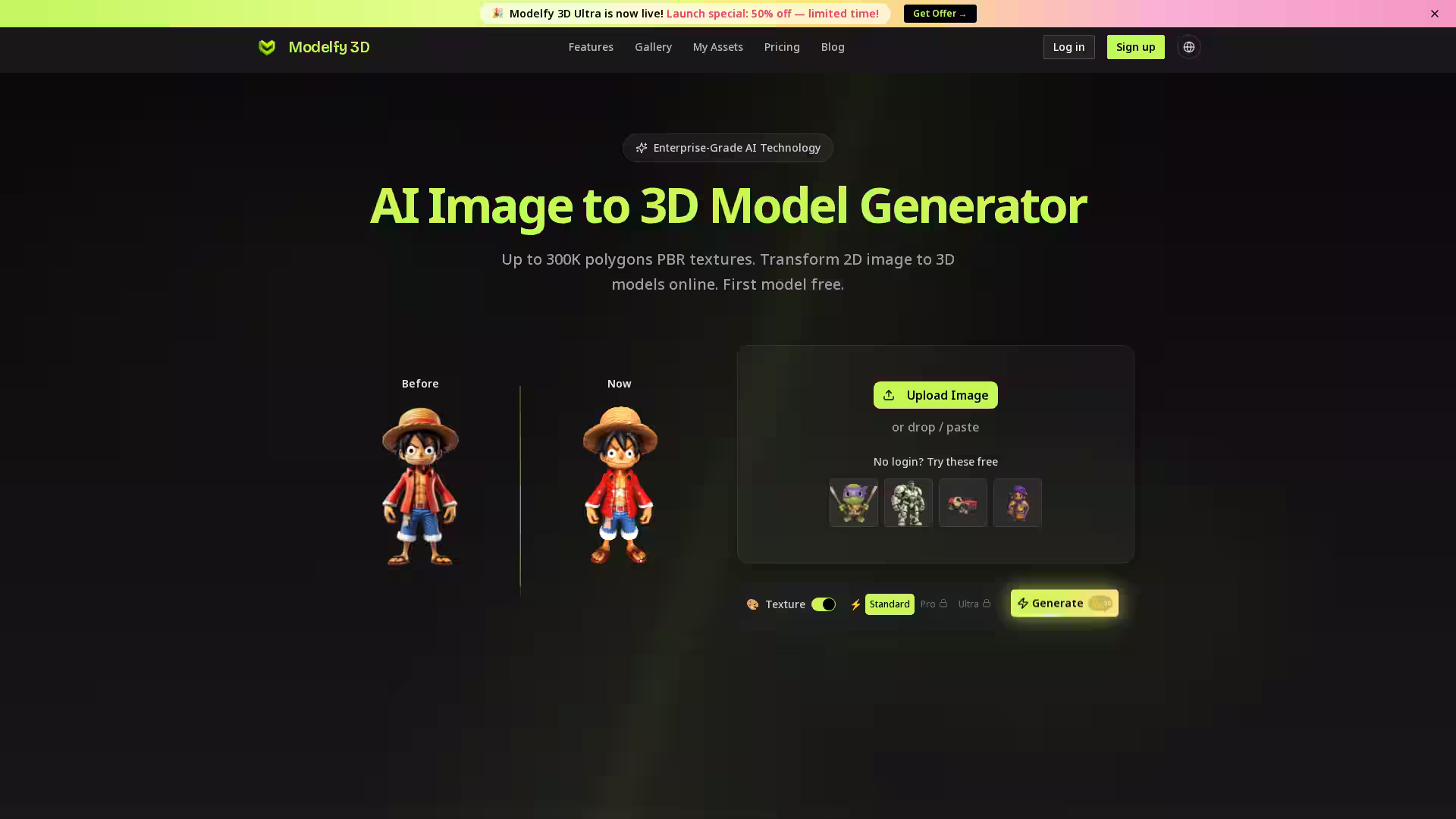Click the Generate button

click(x=1063, y=604)
